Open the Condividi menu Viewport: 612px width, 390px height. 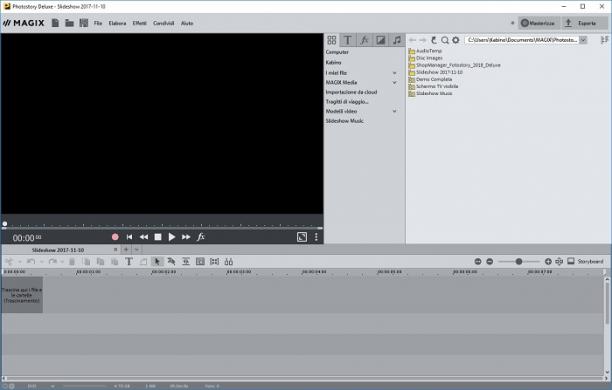pos(164,23)
